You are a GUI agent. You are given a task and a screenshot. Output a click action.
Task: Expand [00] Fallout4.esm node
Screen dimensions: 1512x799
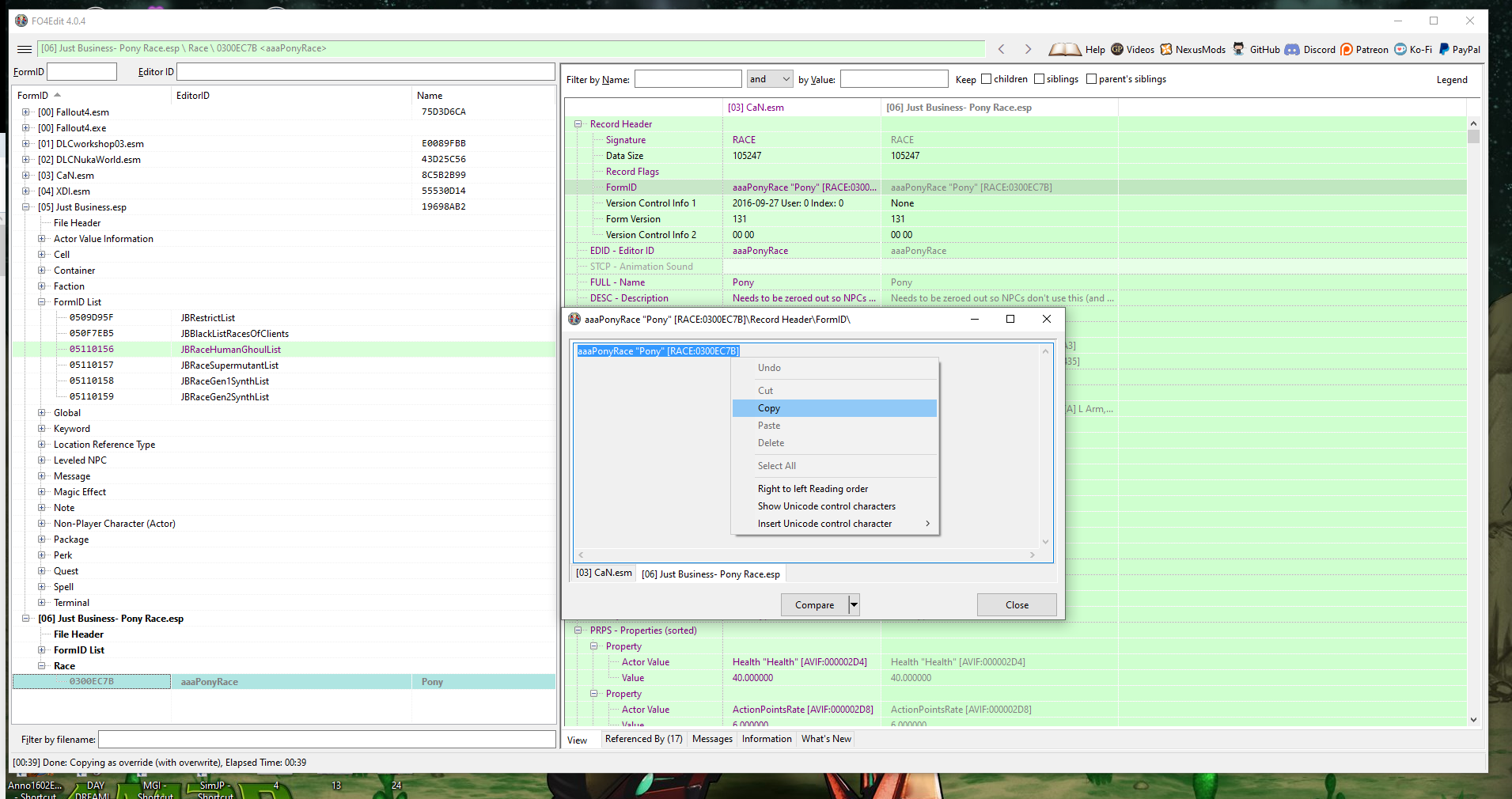coord(26,112)
